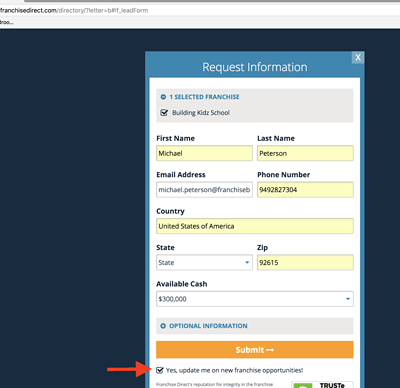This screenshot has width=400, height=388.
Task: Open the State dropdown
Action: coord(204,262)
